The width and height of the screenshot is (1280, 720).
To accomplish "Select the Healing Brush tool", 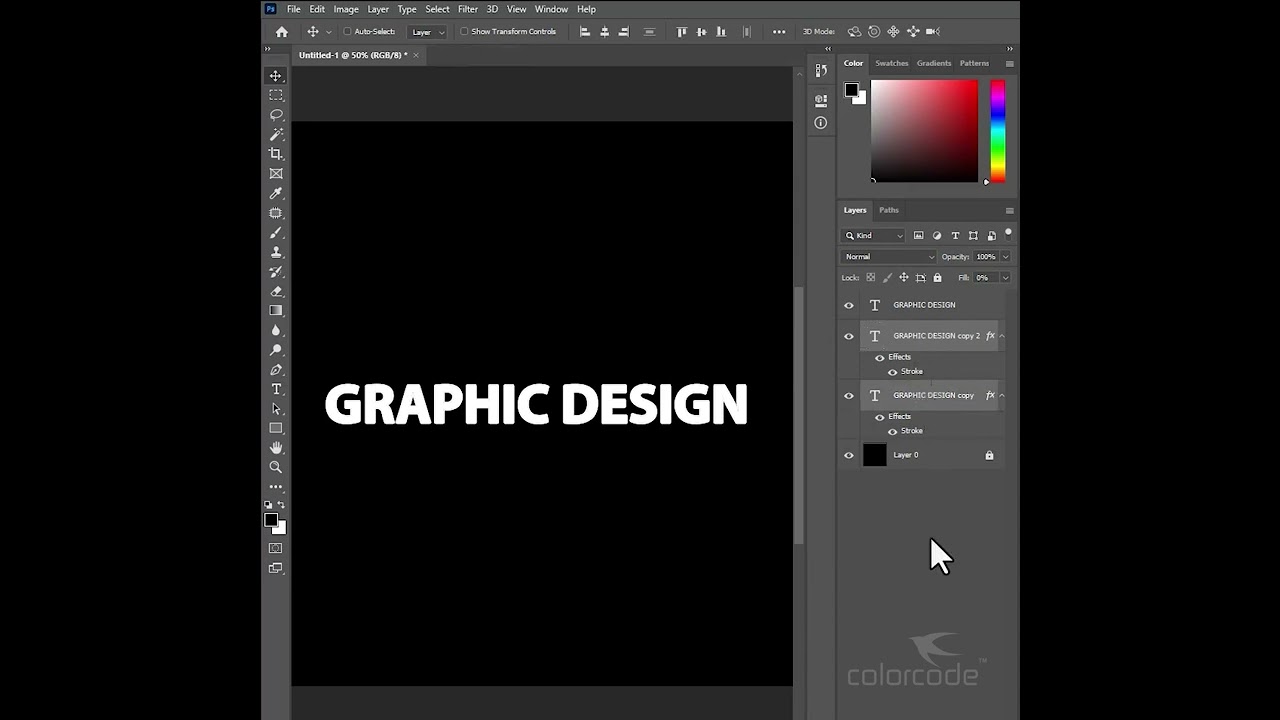I will point(276,213).
